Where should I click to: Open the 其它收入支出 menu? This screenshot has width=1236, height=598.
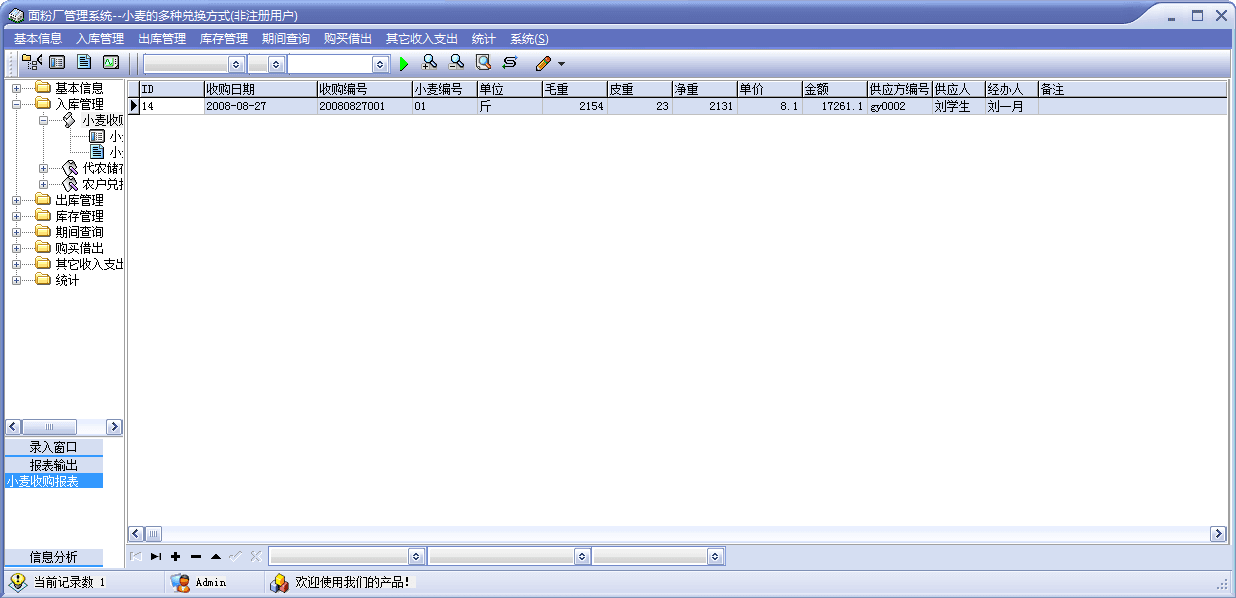coord(422,39)
